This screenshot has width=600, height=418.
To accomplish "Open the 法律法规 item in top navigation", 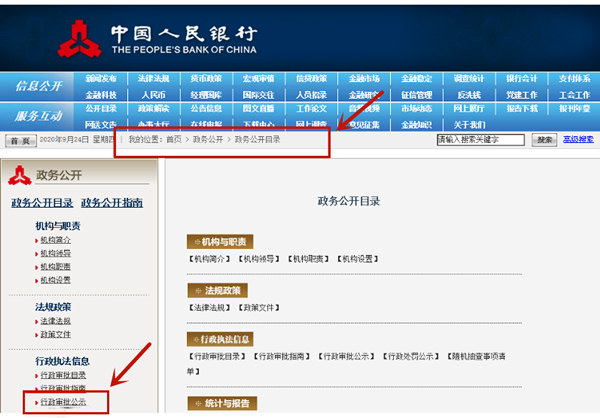I will (x=153, y=79).
